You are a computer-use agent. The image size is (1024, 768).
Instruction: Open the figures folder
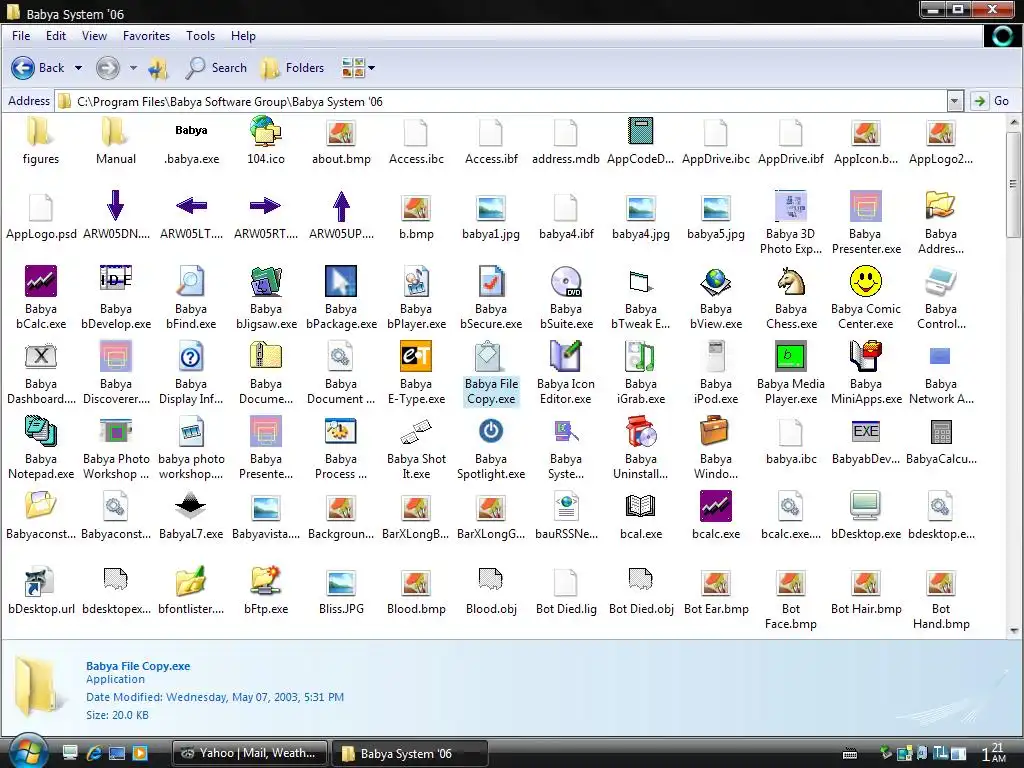[40, 131]
